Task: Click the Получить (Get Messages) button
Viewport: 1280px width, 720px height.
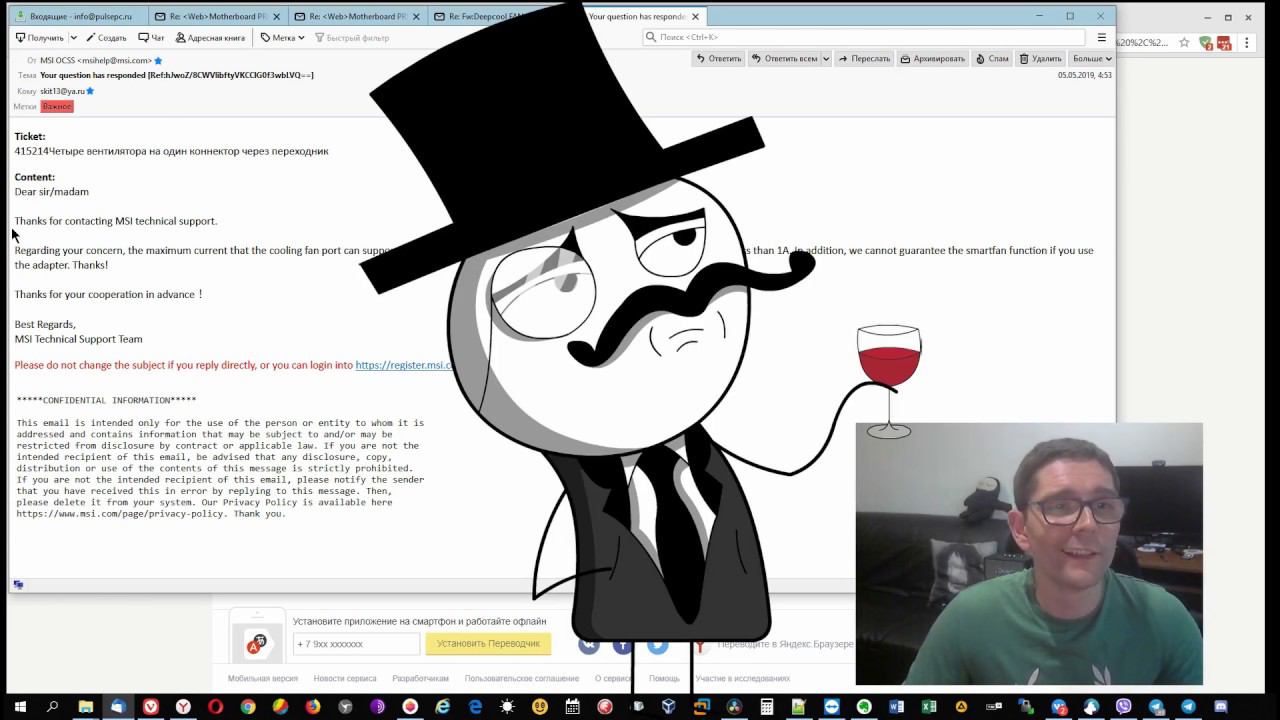Action: pos(40,38)
